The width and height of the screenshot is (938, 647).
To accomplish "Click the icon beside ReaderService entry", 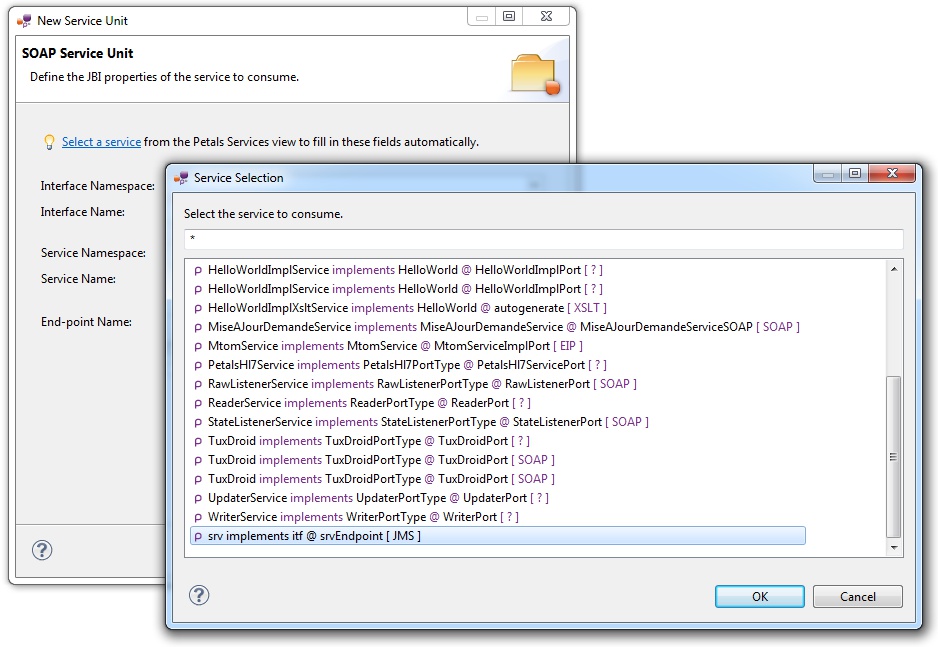I will pos(198,403).
